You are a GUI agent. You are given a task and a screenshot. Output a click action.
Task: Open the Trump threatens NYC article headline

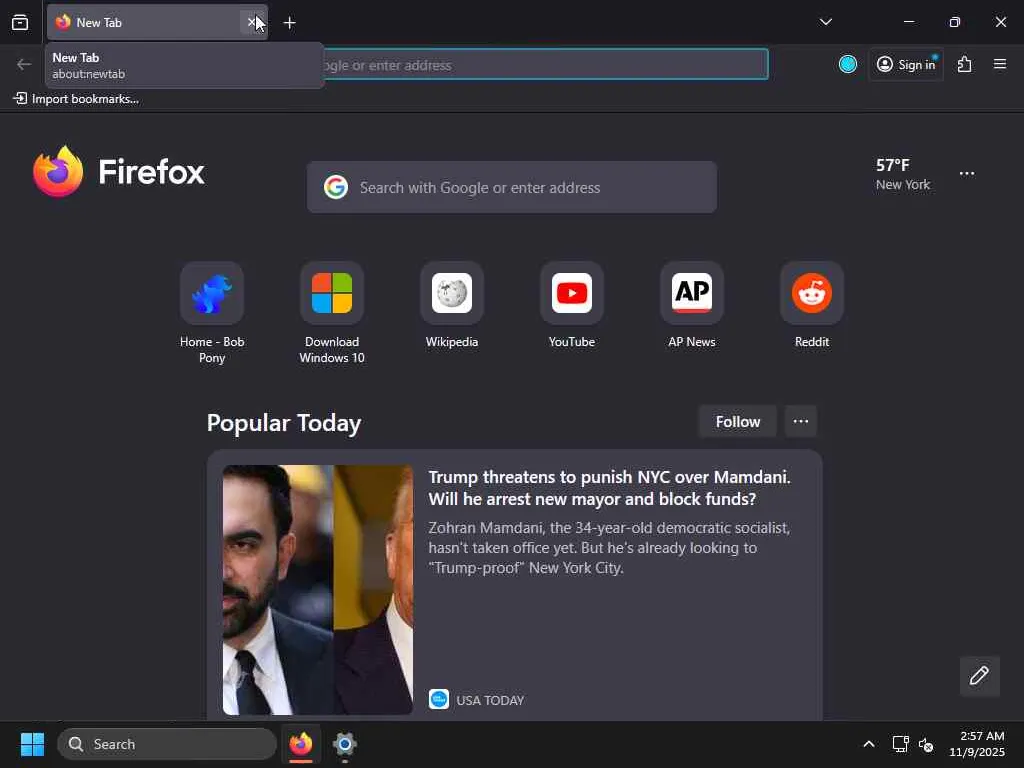609,488
